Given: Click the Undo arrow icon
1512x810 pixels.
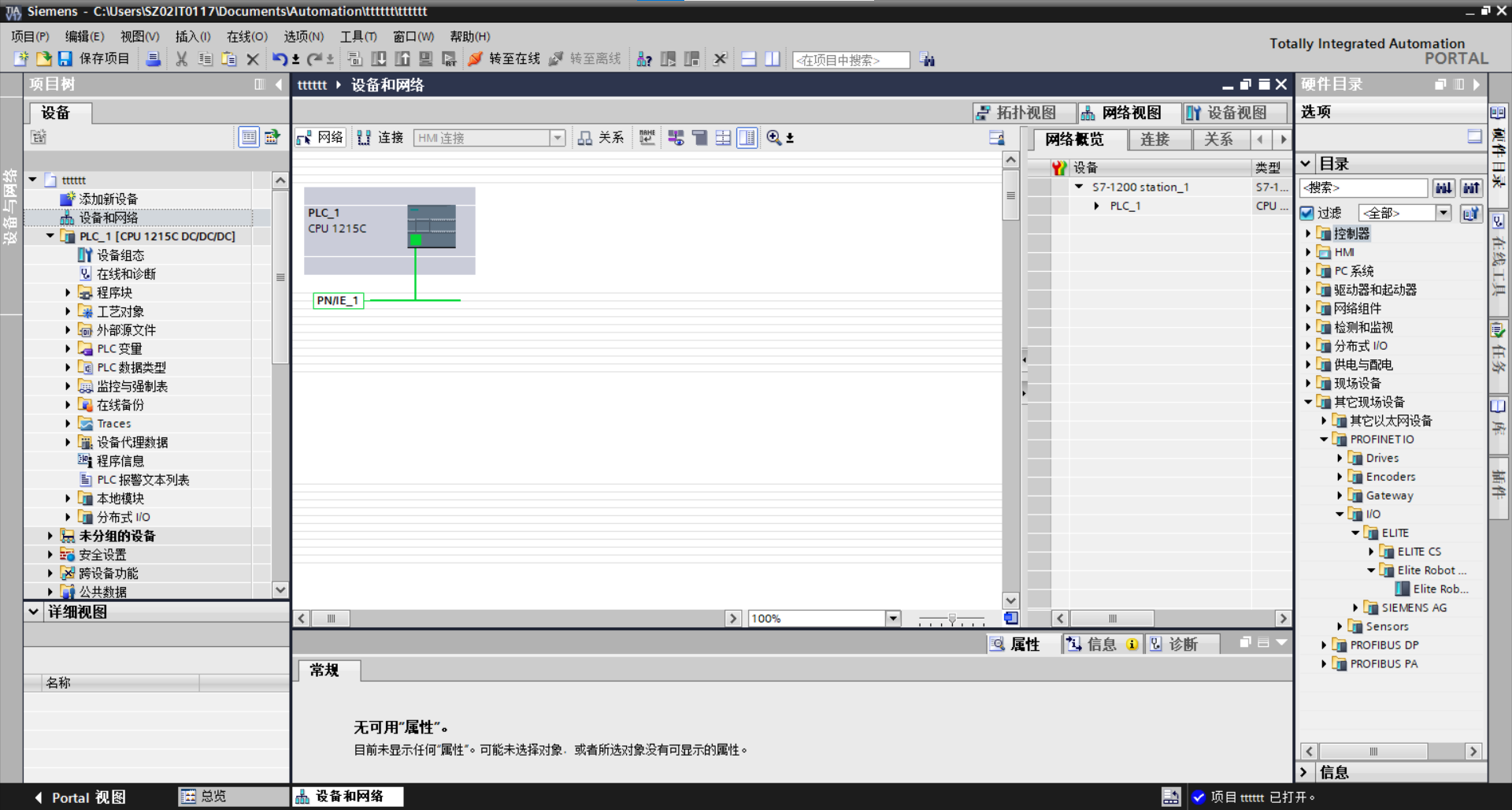Looking at the screenshot, I should pos(280,59).
